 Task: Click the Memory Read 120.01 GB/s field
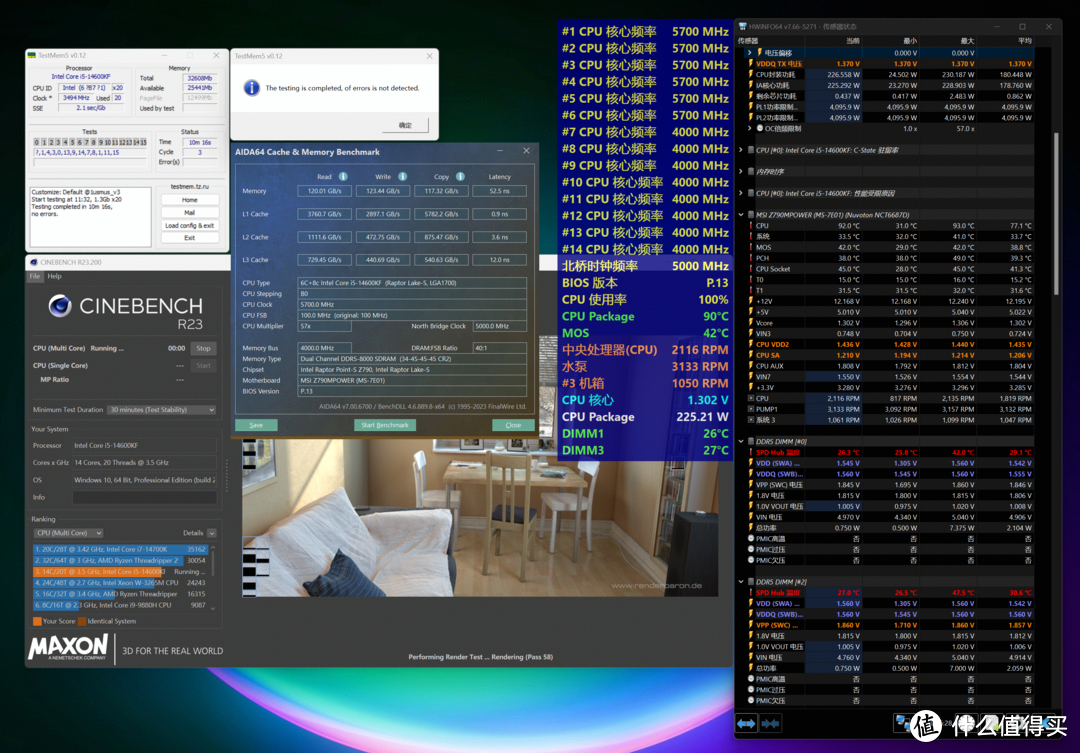pyautogui.click(x=324, y=191)
